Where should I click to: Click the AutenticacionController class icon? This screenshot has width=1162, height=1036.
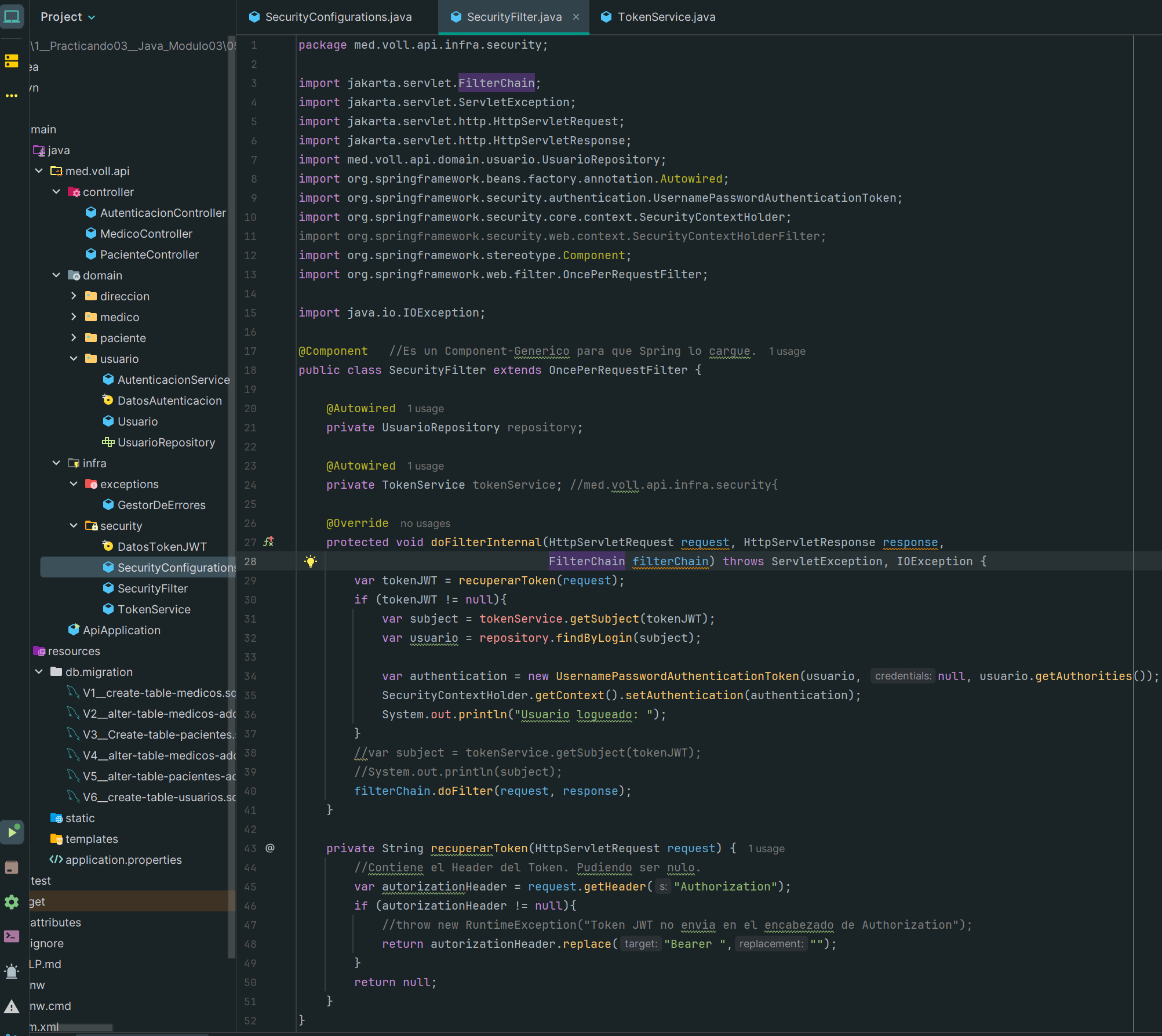pyautogui.click(x=91, y=213)
